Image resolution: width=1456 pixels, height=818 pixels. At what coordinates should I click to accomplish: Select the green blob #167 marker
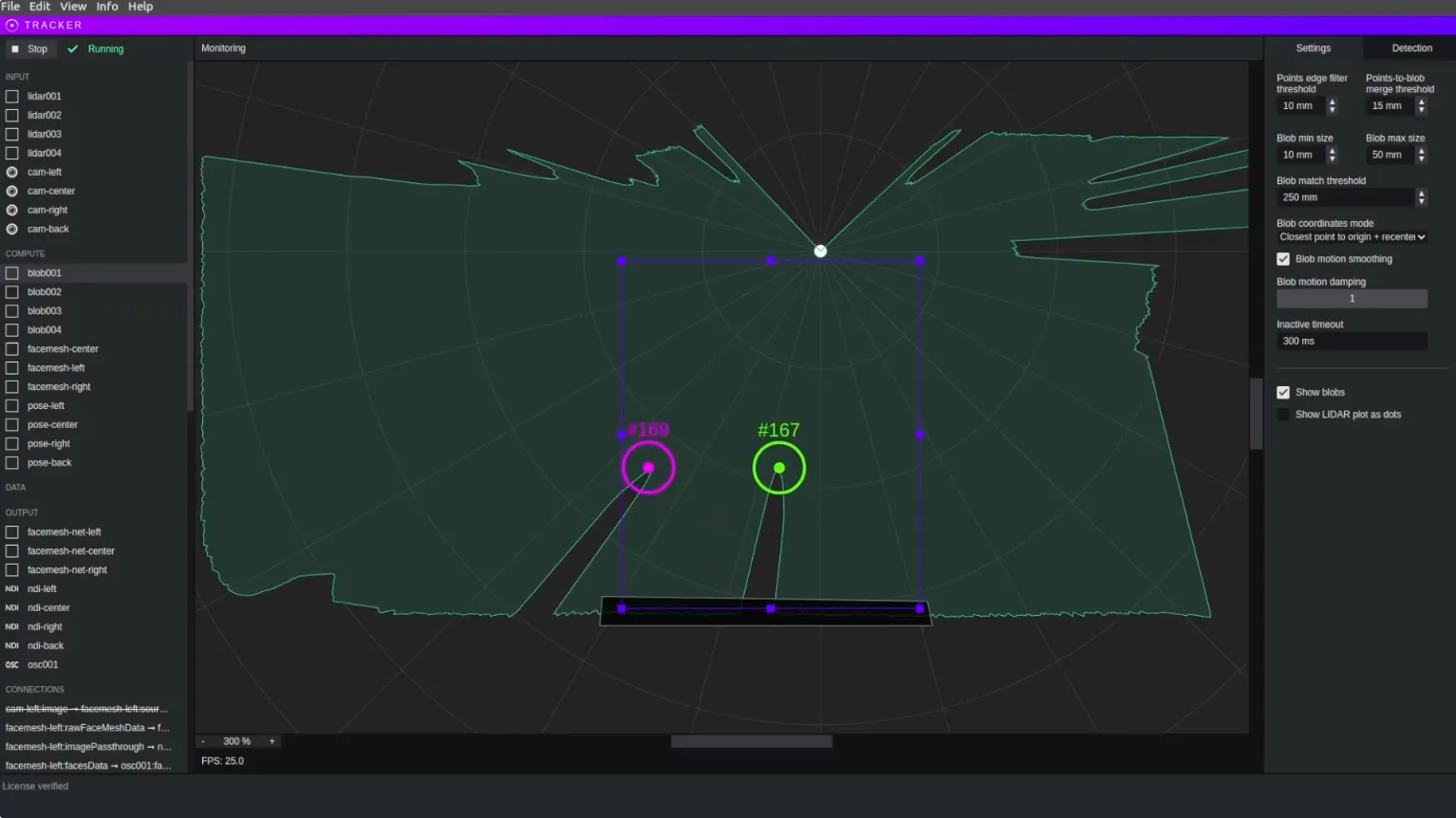779,468
